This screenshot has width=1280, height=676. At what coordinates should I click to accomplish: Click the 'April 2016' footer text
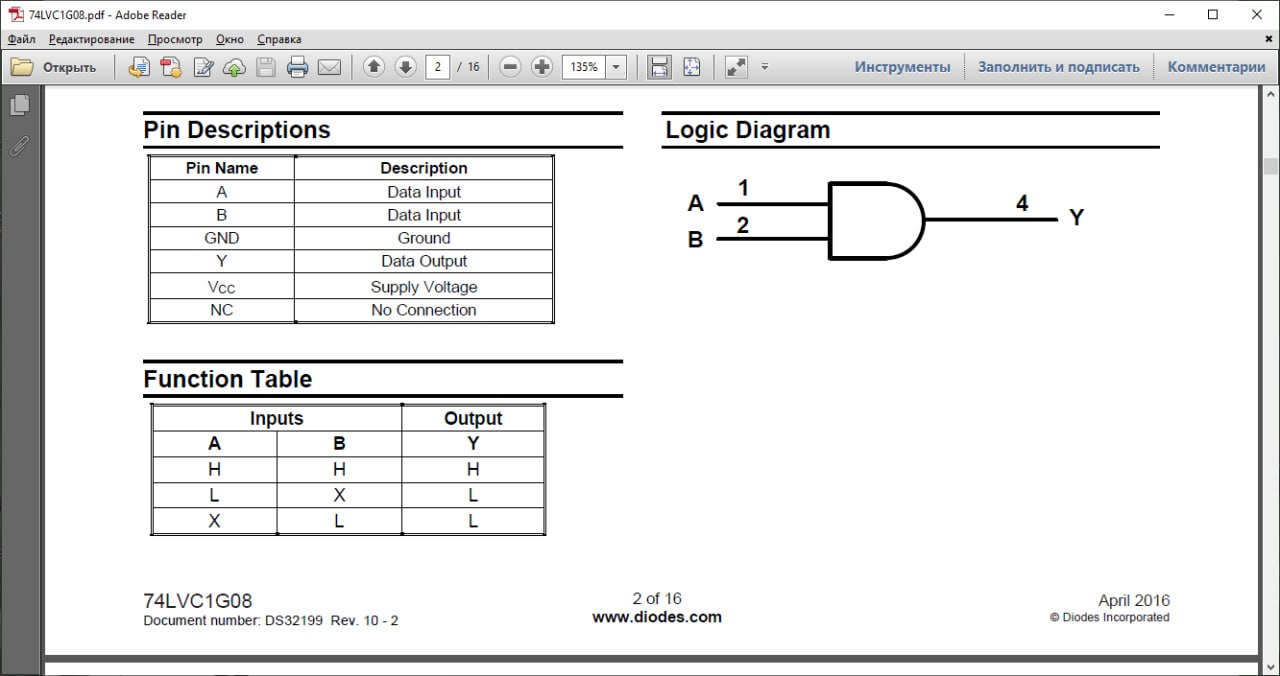(1134, 601)
